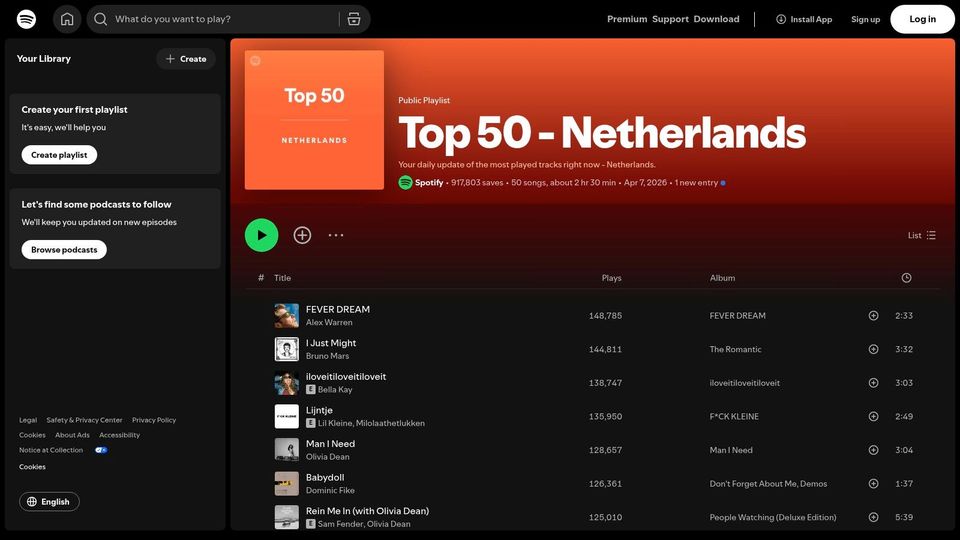960x540 pixels.
Task: Open album F*CK KLEINE
Action: coord(734,417)
